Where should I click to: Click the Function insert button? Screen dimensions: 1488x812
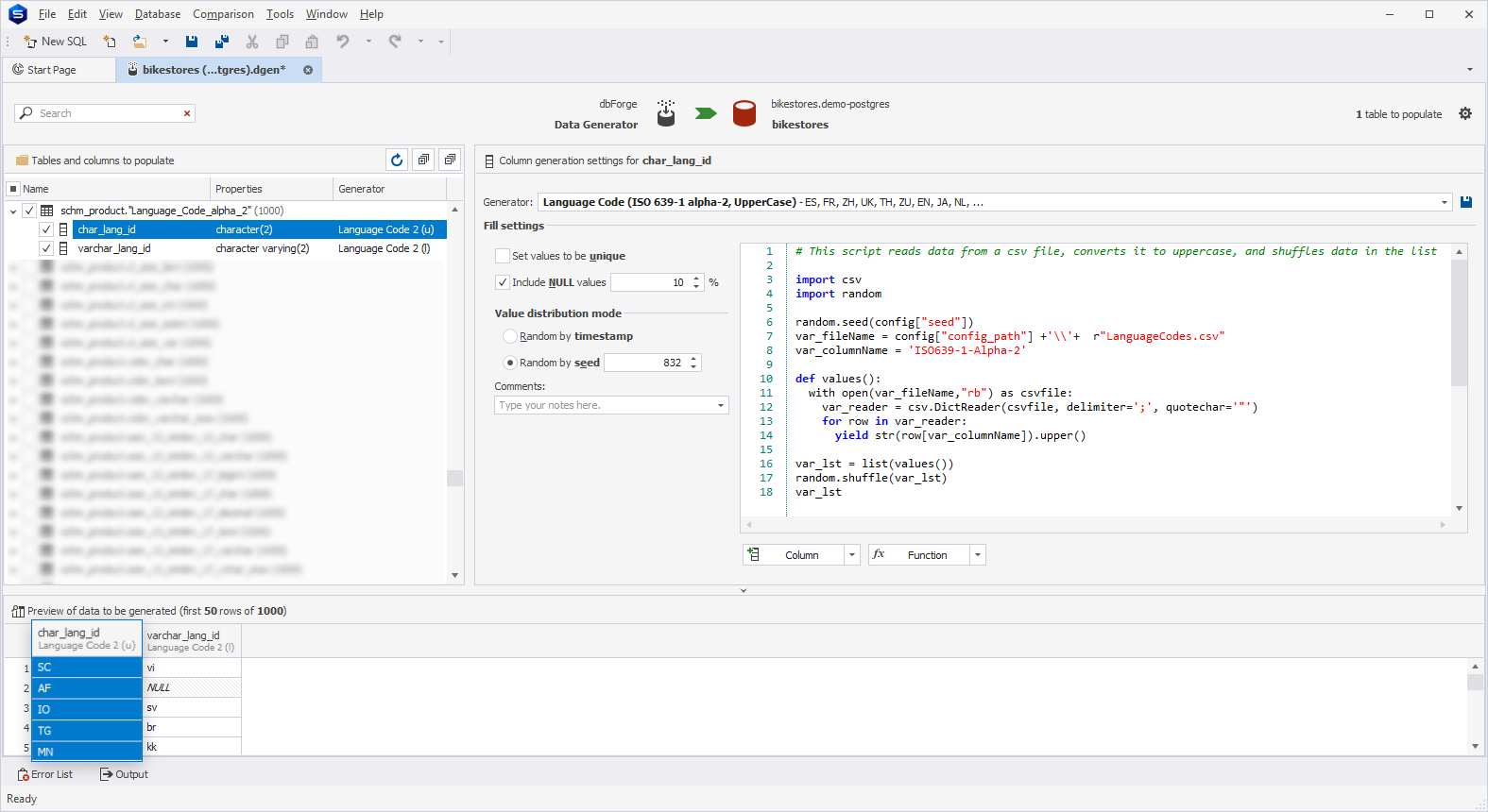919,555
